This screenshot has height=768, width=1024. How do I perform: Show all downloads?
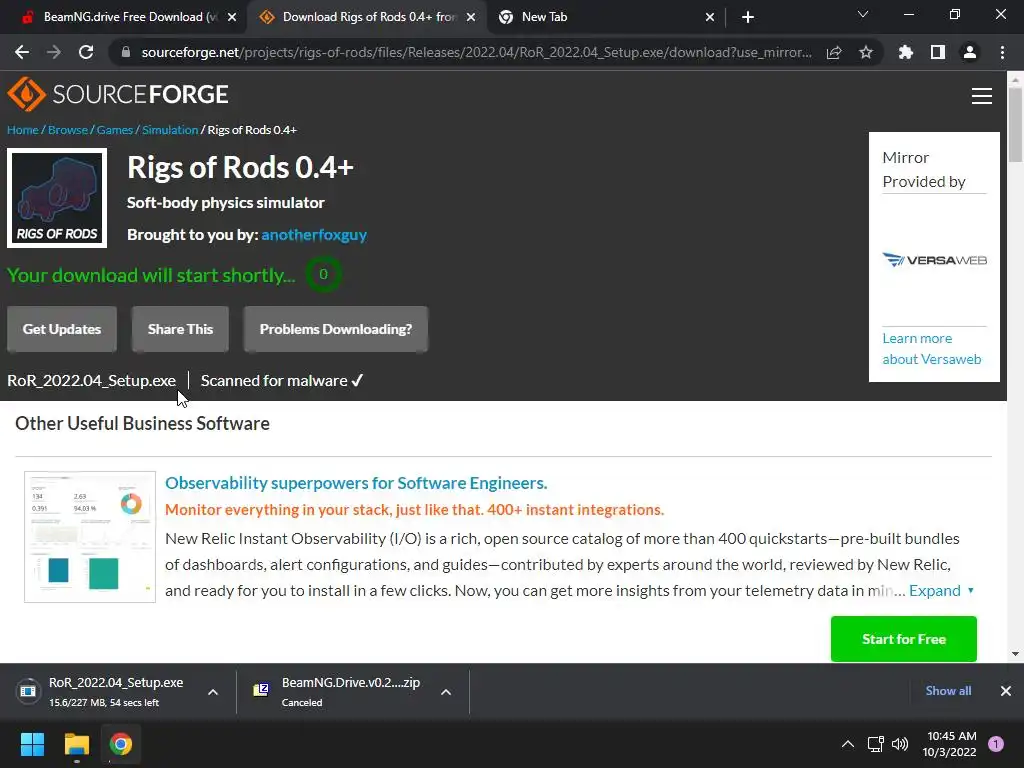click(948, 691)
